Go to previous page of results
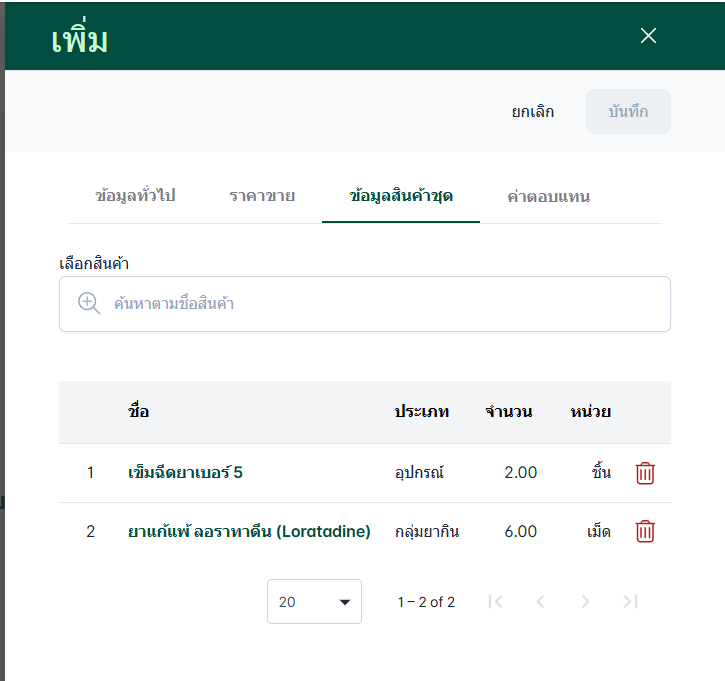 point(540,602)
